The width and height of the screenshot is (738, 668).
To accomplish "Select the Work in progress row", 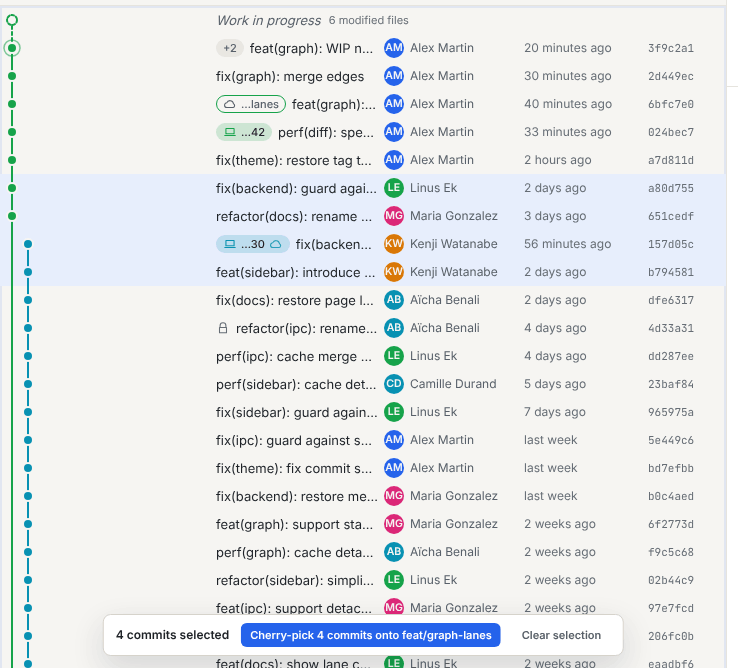I will 362,20.
